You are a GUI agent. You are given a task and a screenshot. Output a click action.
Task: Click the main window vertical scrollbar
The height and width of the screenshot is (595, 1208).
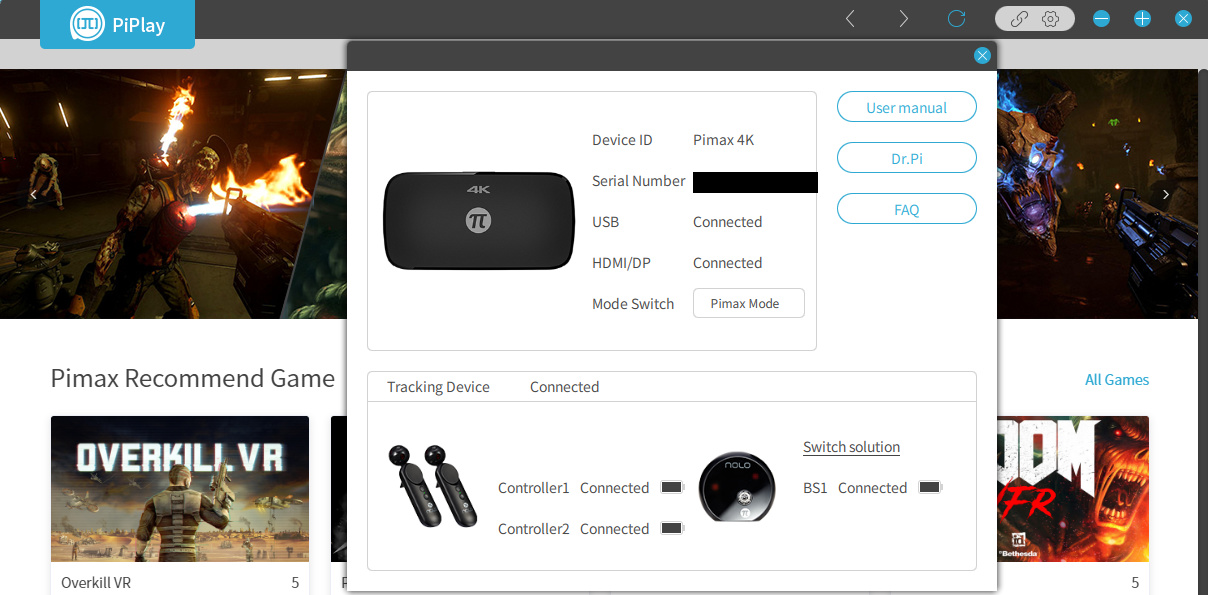(1203, 330)
